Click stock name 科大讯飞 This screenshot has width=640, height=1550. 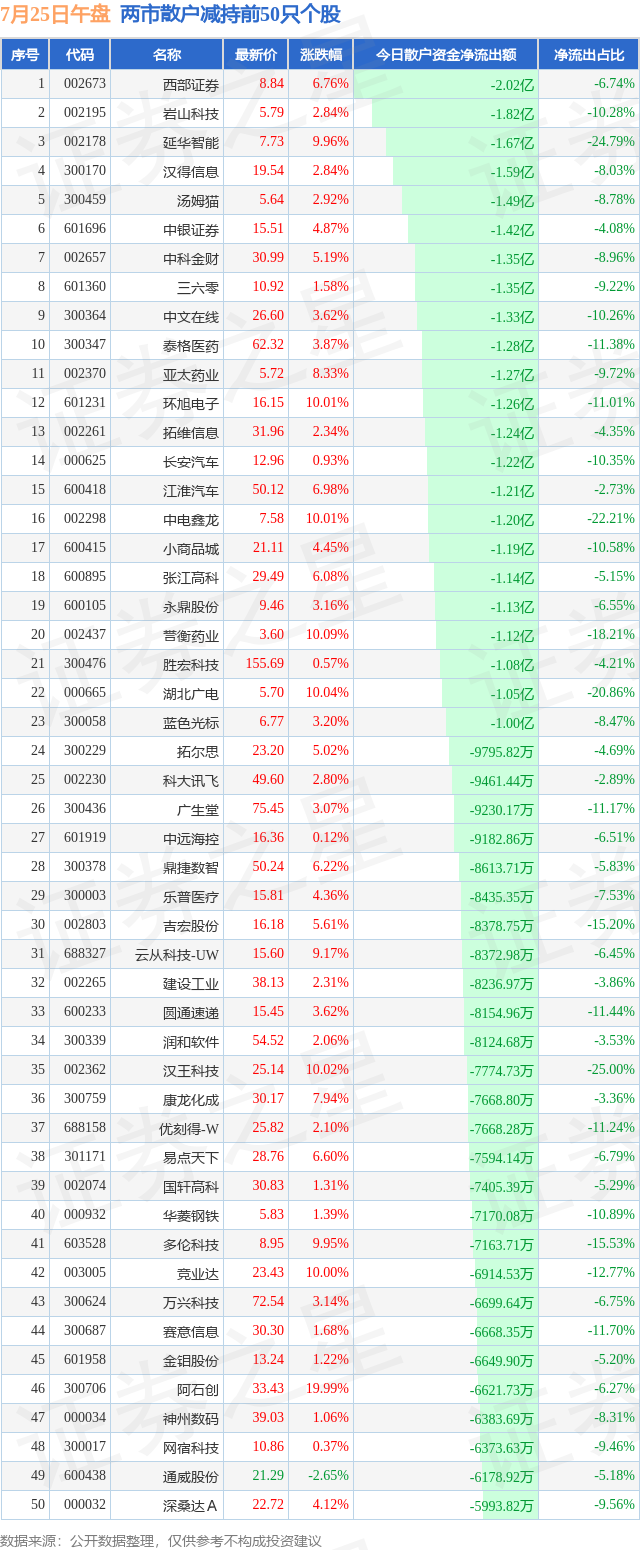(x=191, y=780)
